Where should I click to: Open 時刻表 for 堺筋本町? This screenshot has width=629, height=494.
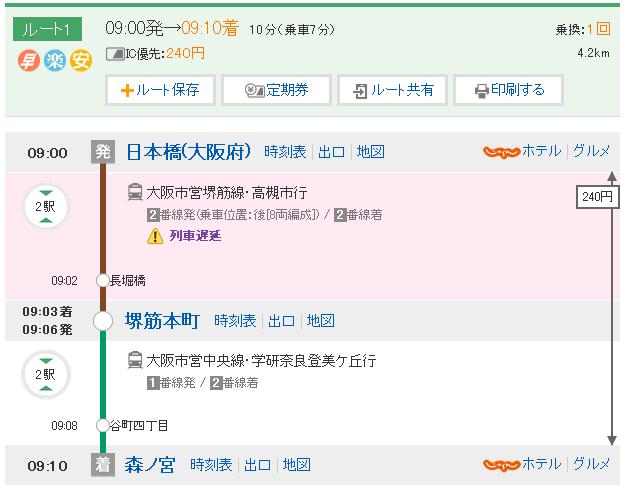tap(235, 321)
